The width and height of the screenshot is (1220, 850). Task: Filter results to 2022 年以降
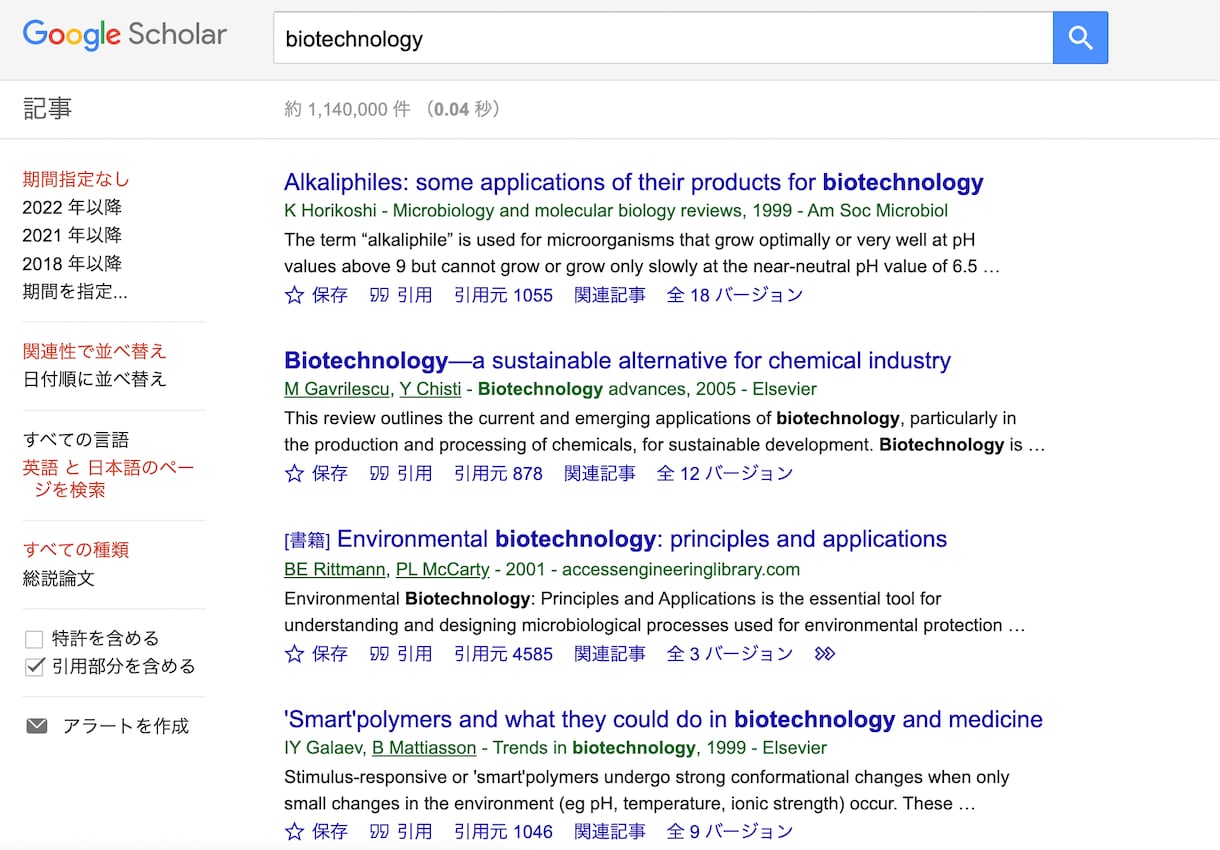(72, 208)
